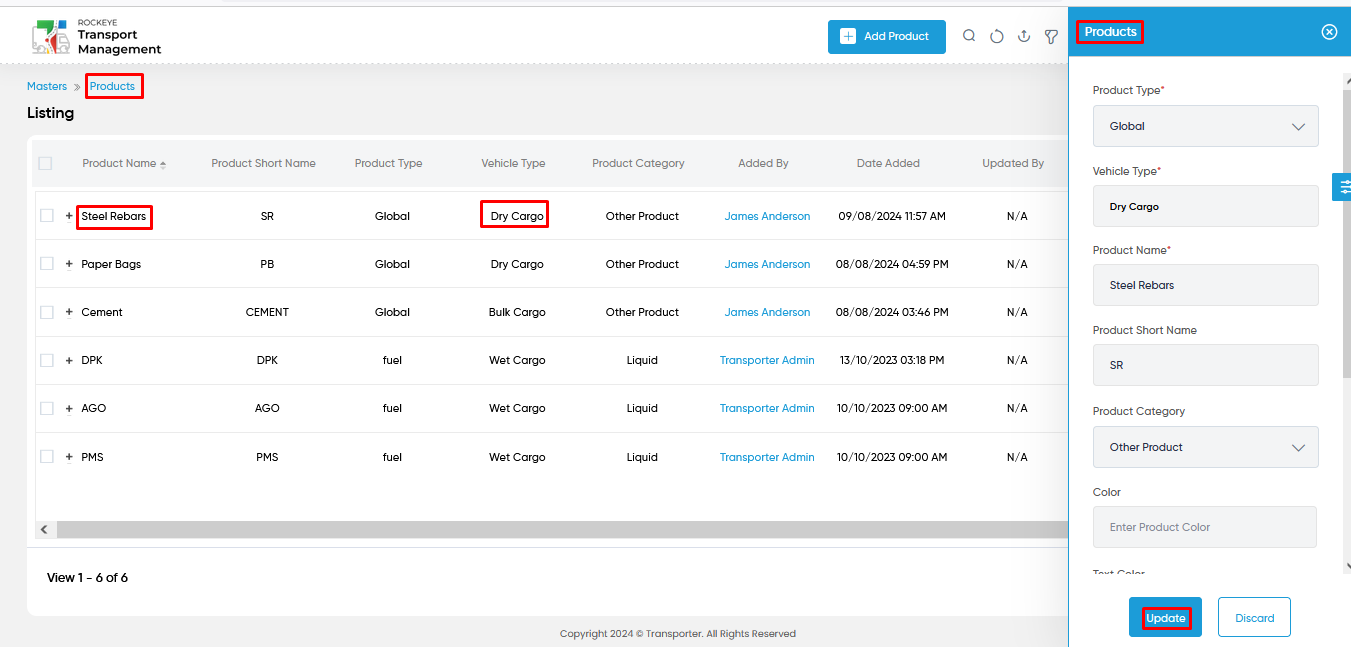Go to Masters in the breadcrumb

[x=47, y=86]
